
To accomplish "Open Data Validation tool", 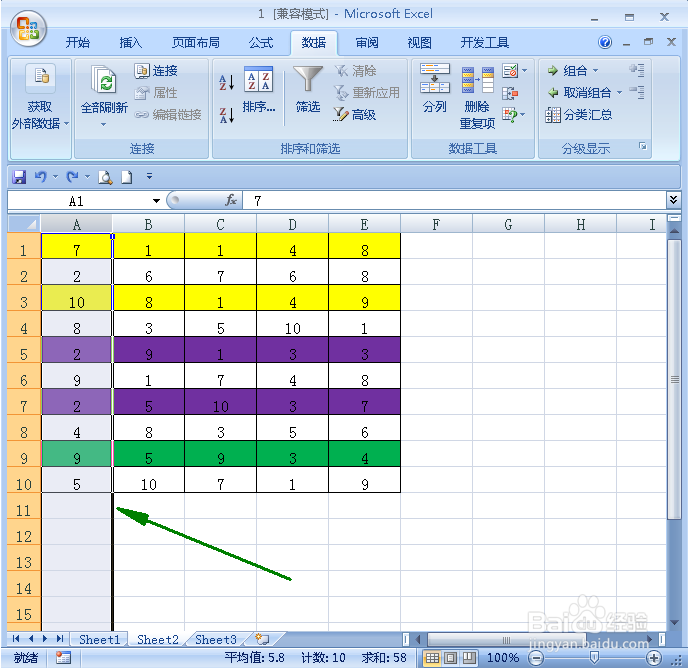I will tap(510, 71).
